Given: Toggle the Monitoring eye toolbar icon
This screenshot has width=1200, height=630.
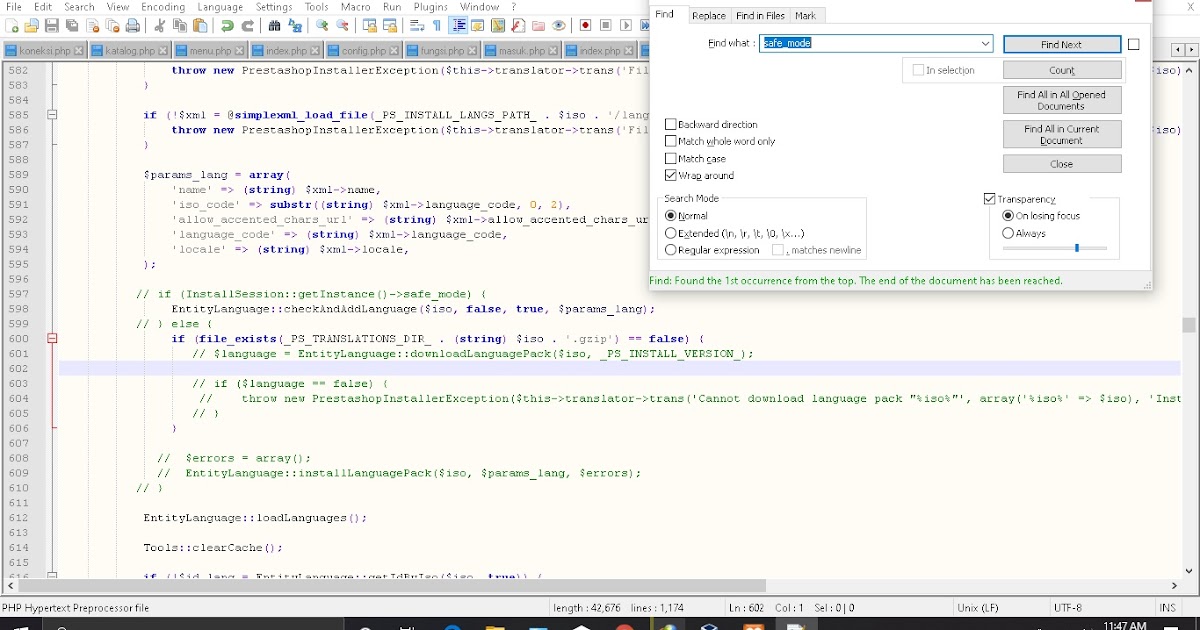Looking at the screenshot, I should 558,25.
